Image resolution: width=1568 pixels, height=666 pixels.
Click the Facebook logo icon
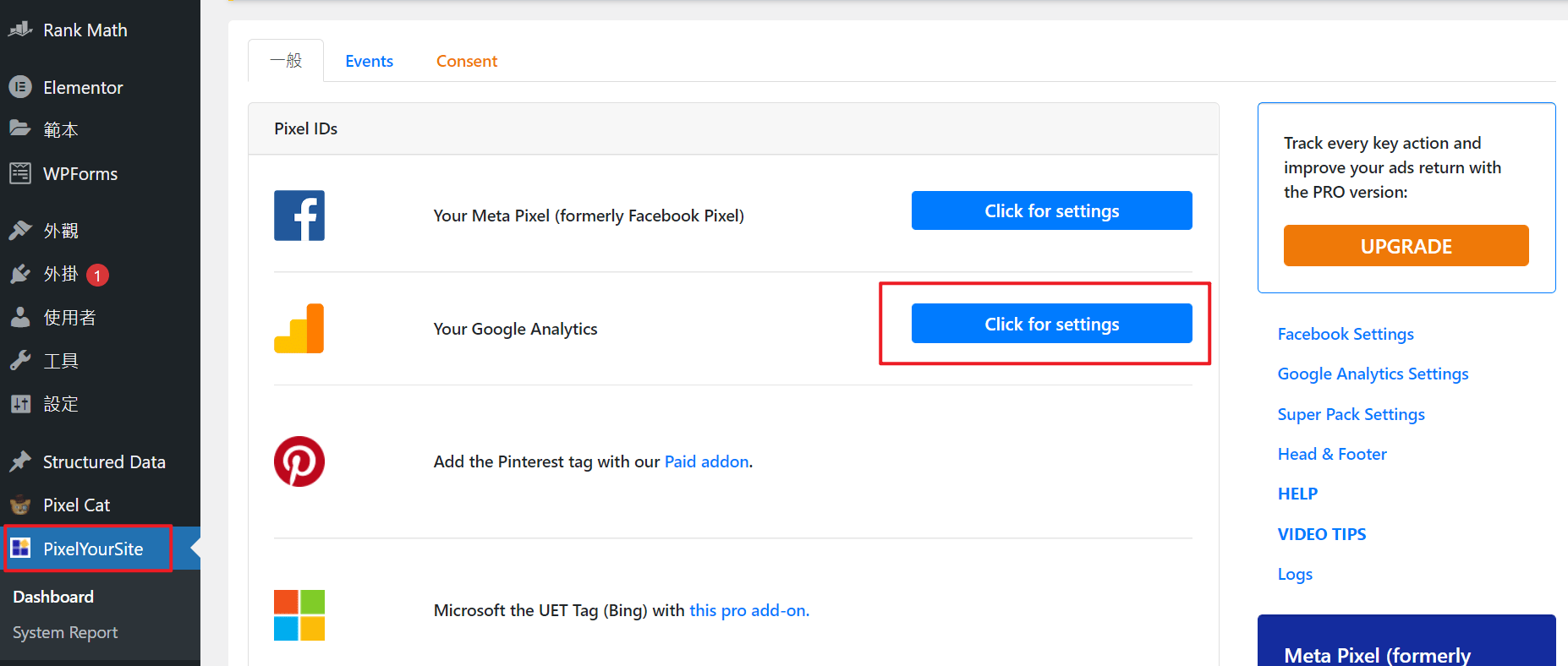299,216
